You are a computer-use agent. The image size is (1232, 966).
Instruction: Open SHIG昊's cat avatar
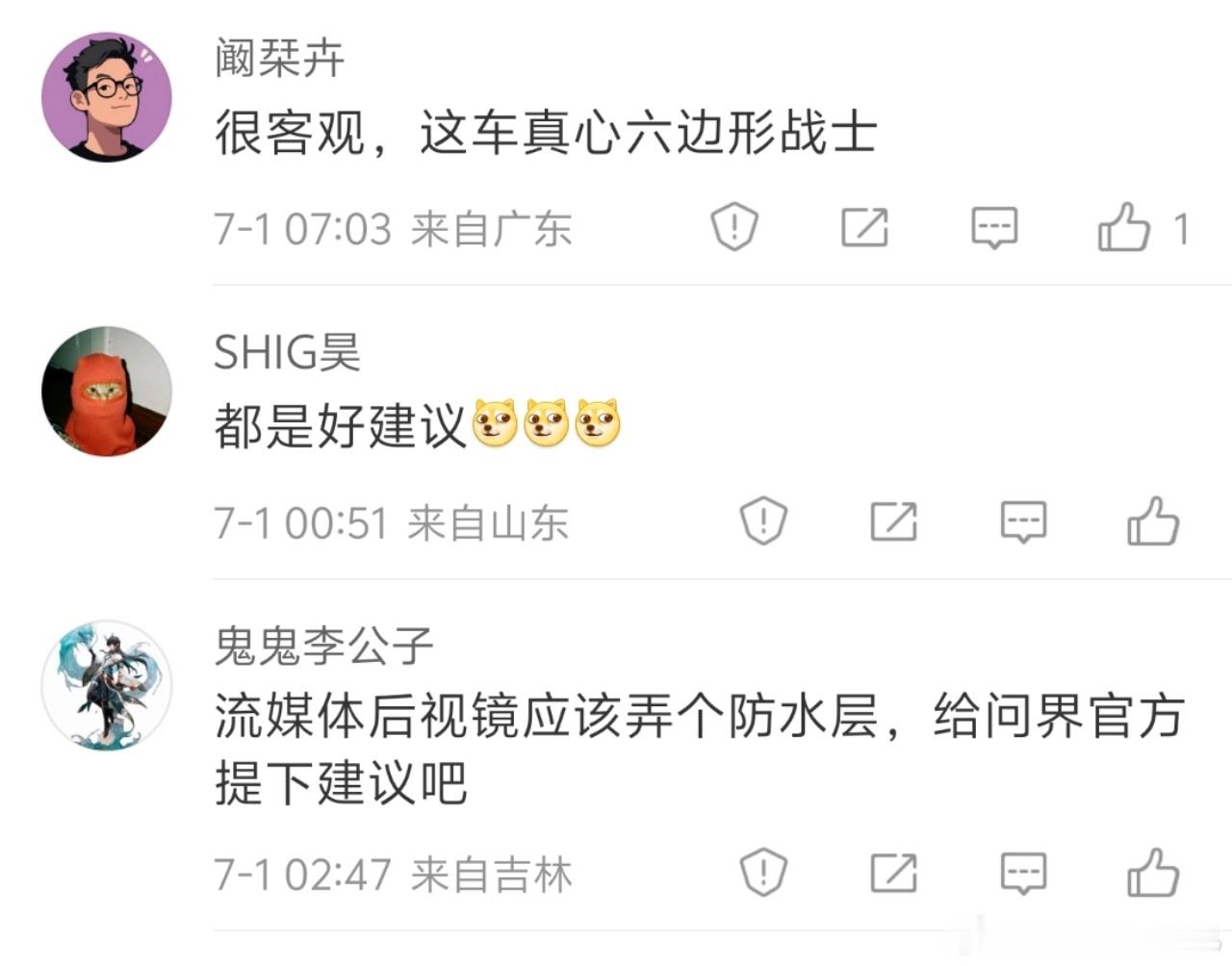click(107, 391)
